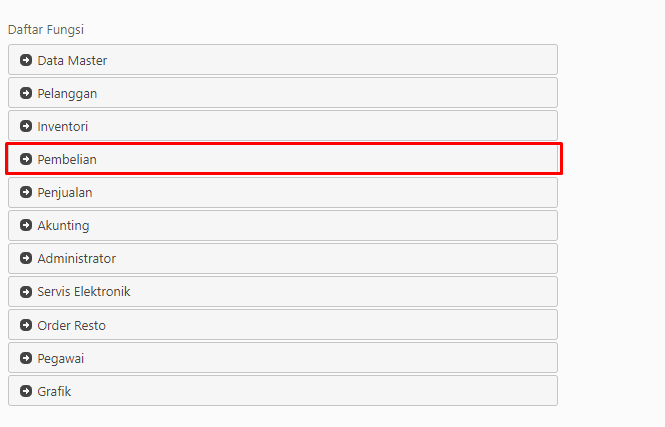The width and height of the screenshot is (665, 427).
Task: Select the Servis Elektronik entry text
Action: tap(84, 292)
